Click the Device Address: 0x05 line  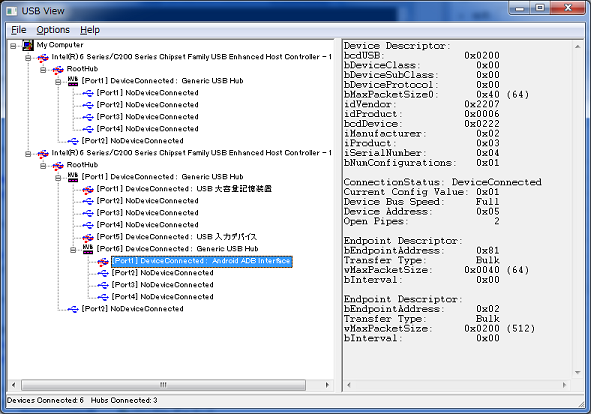click(421, 212)
